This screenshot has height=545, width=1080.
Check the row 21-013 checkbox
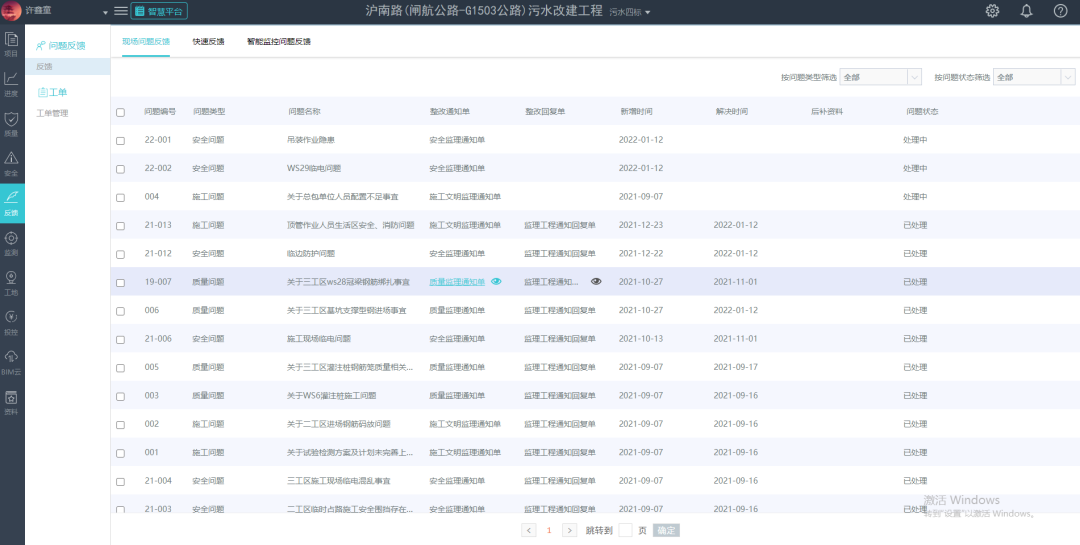pos(121,226)
